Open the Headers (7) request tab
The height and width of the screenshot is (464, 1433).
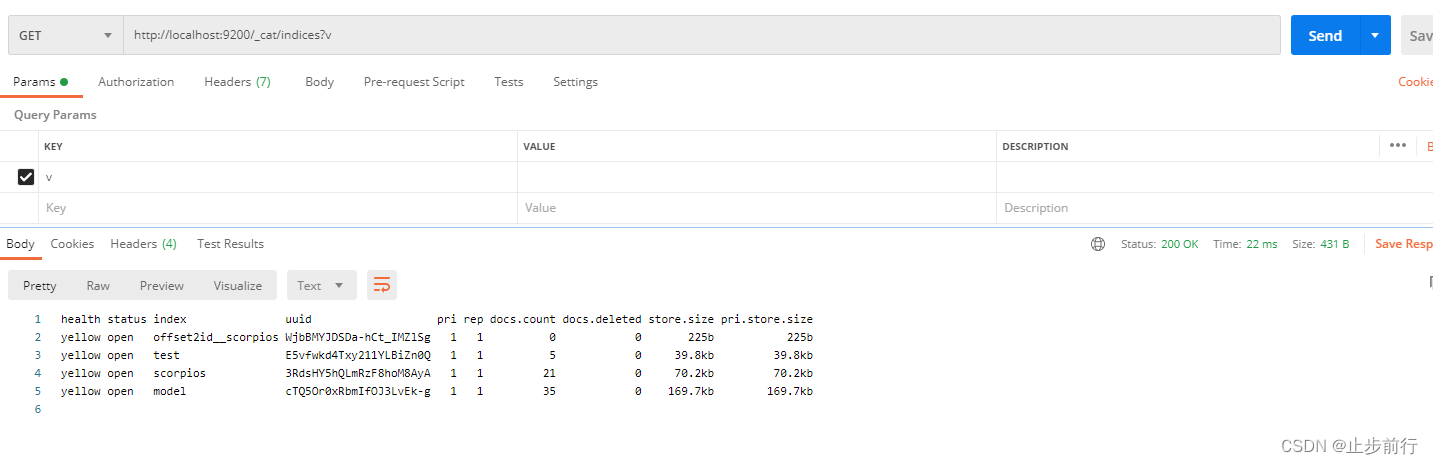[x=237, y=82]
